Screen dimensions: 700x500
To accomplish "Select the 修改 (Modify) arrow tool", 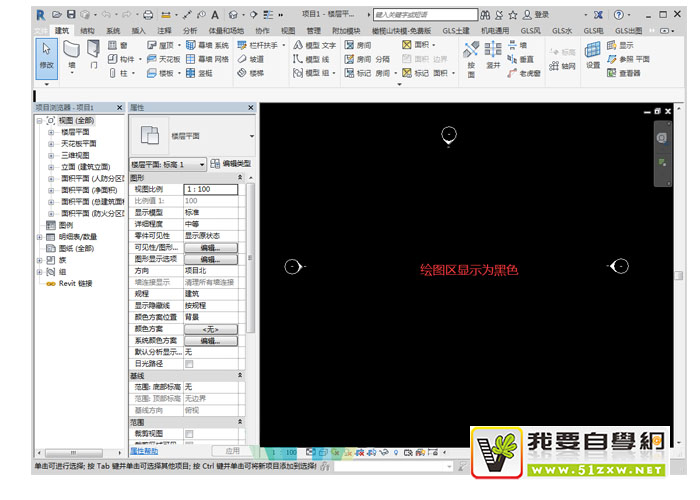I will pyautogui.click(x=46, y=59).
